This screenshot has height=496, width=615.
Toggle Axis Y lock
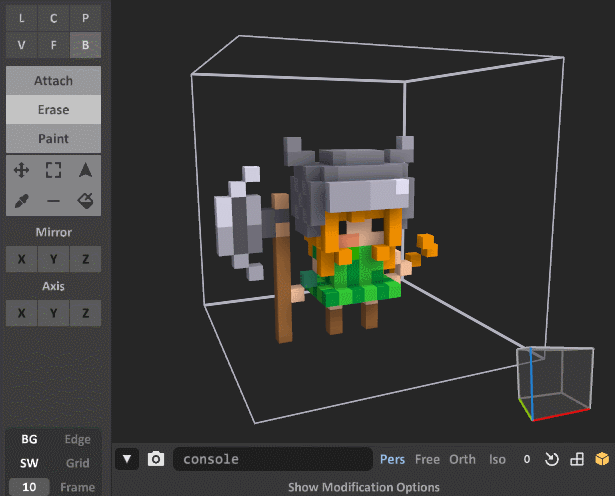click(x=54, y=313)
